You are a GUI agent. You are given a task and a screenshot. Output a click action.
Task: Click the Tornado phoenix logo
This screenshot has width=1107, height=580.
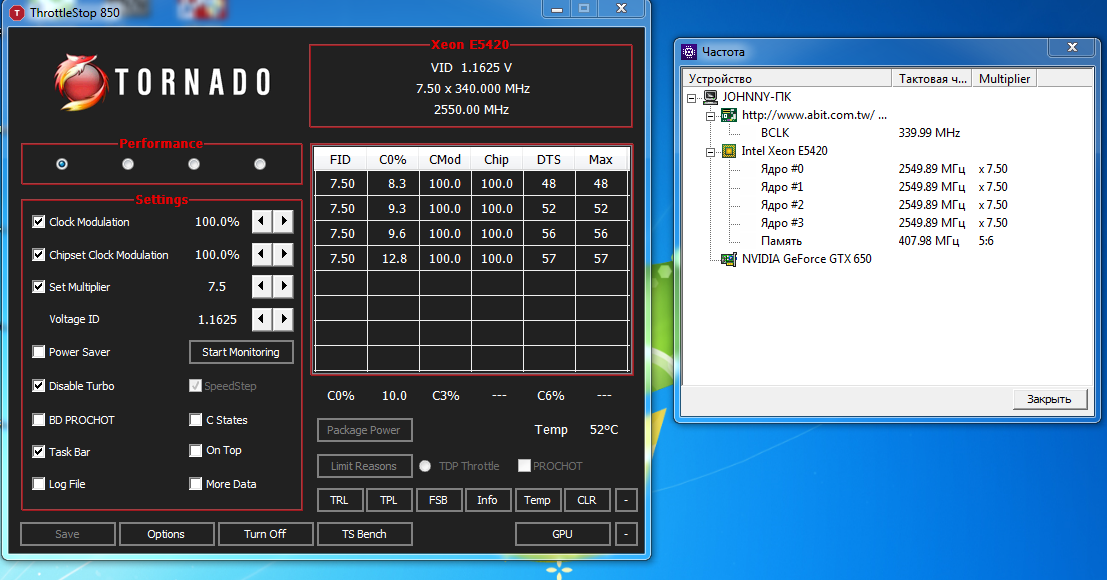pyautogui.click(x=81, y=83)
